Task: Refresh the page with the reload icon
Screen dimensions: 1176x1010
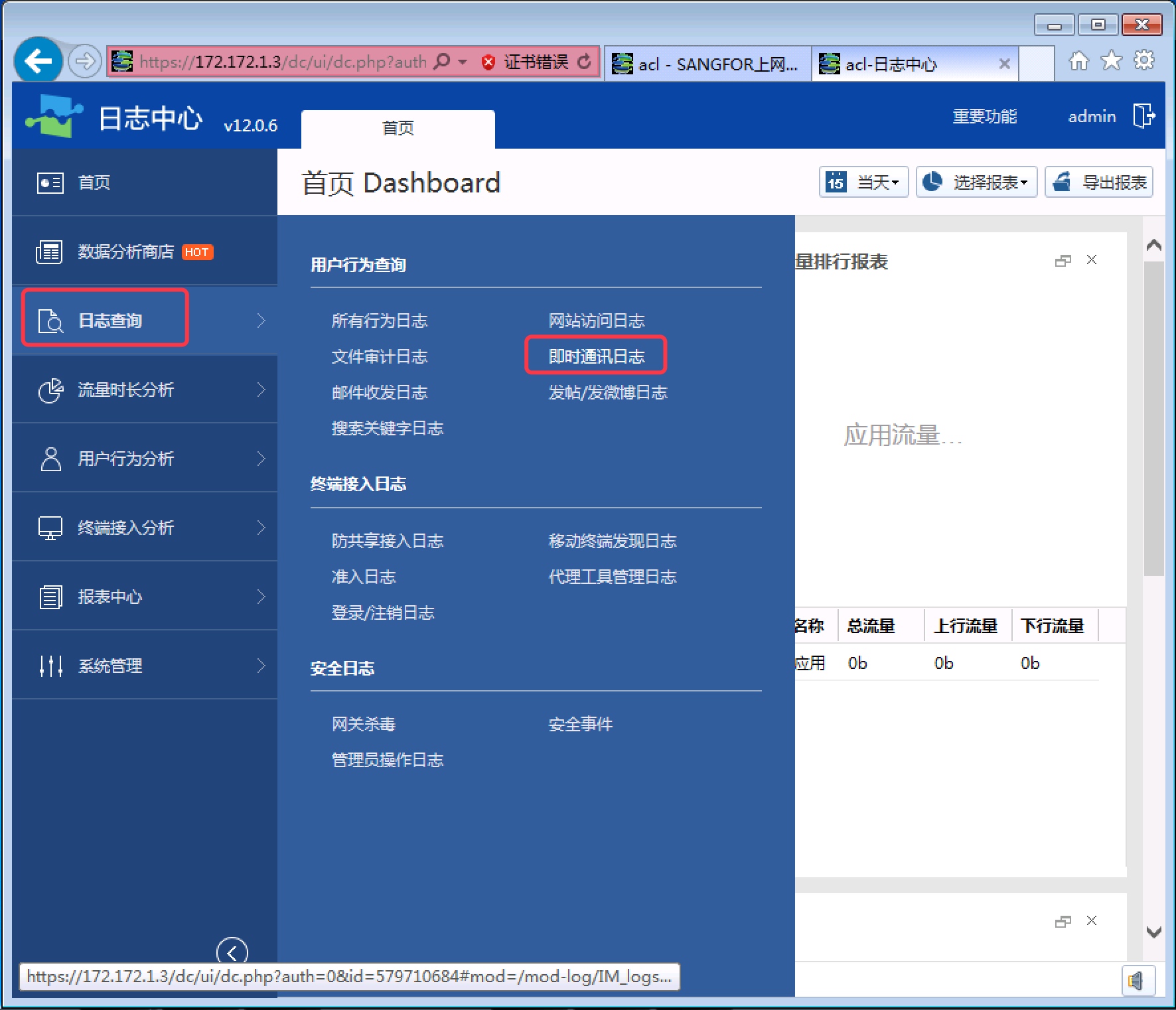Action: (584, 62)
